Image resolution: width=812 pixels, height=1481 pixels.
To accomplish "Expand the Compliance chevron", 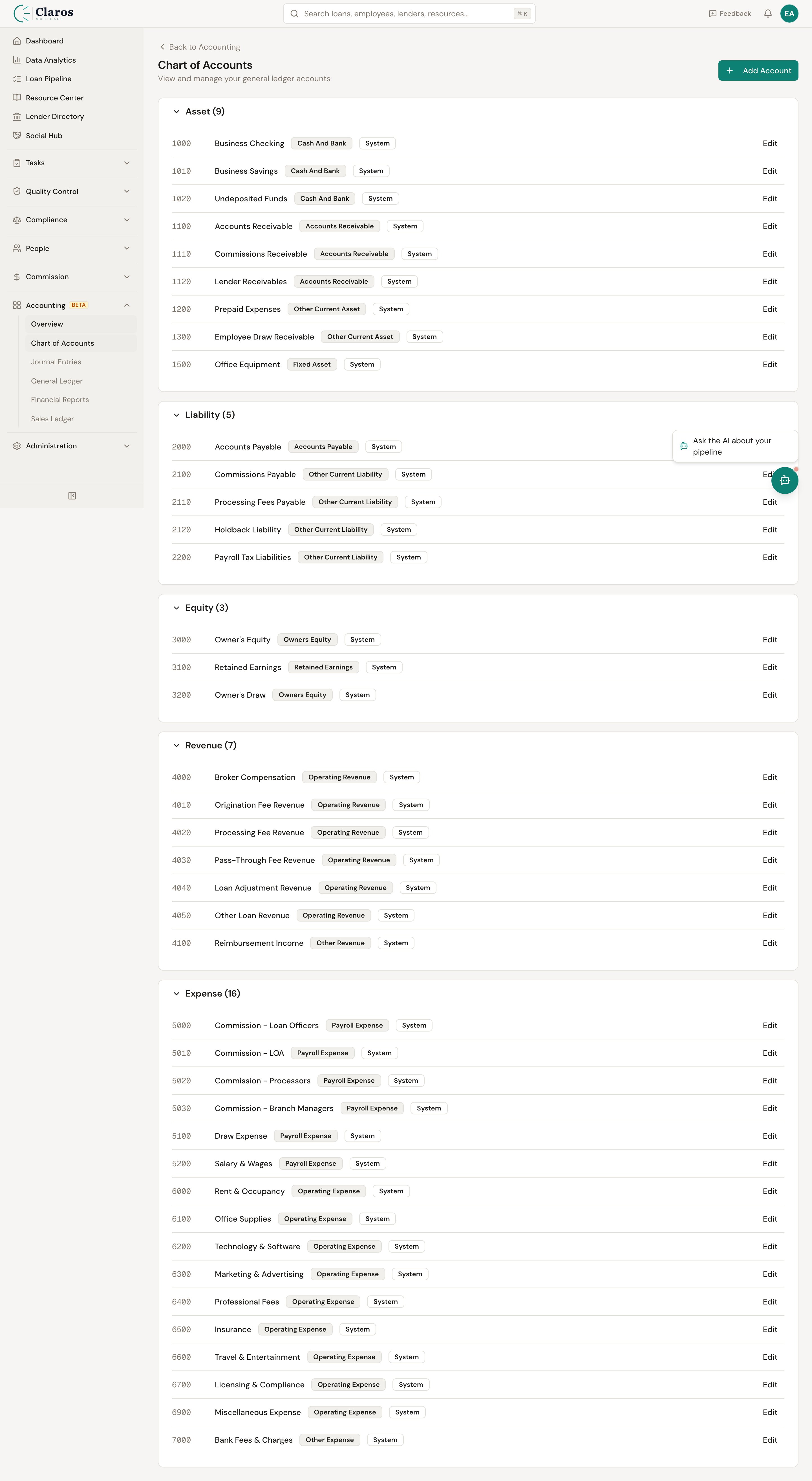I will [x=126, y=220].
